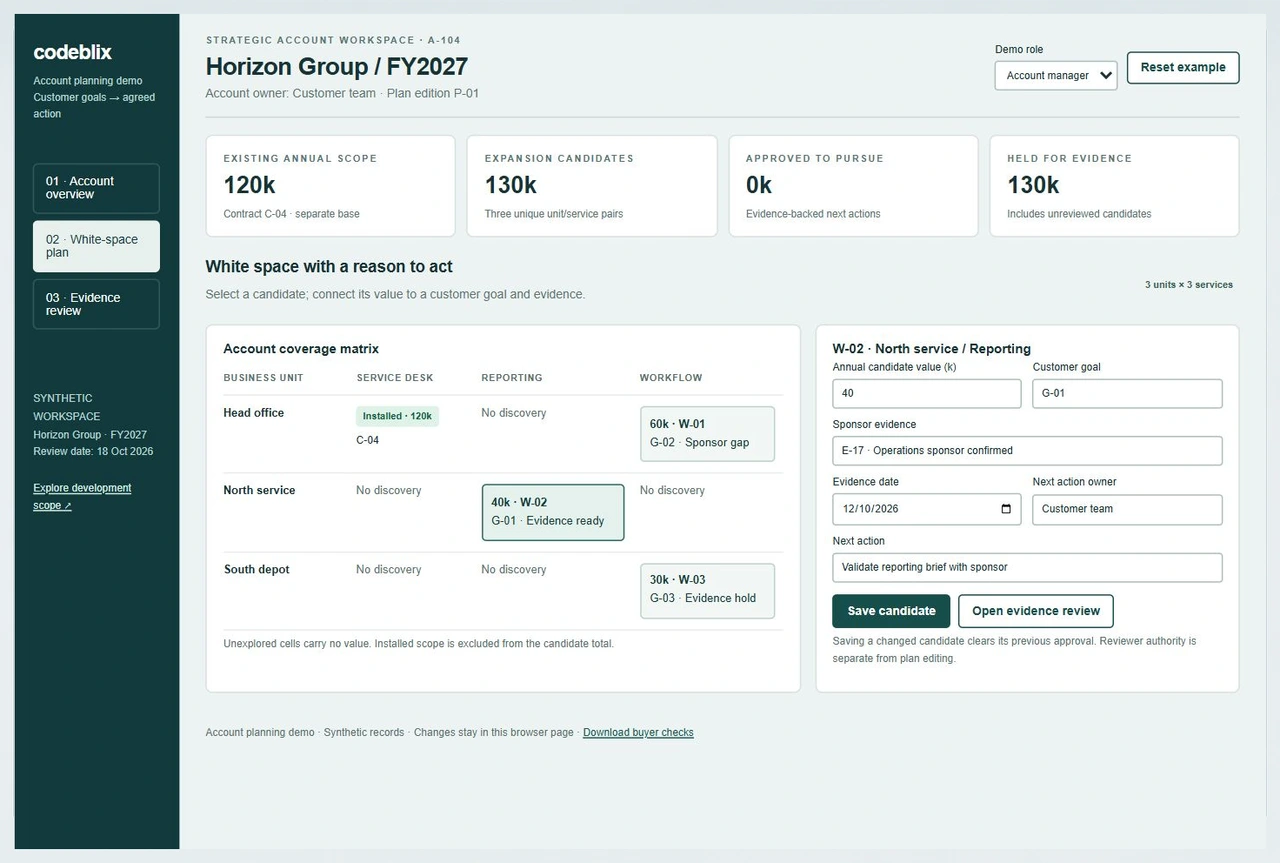1280x863 pixels.
Task: Select the 30k W-03 candidate cell
Action: (x=707, y=591)
